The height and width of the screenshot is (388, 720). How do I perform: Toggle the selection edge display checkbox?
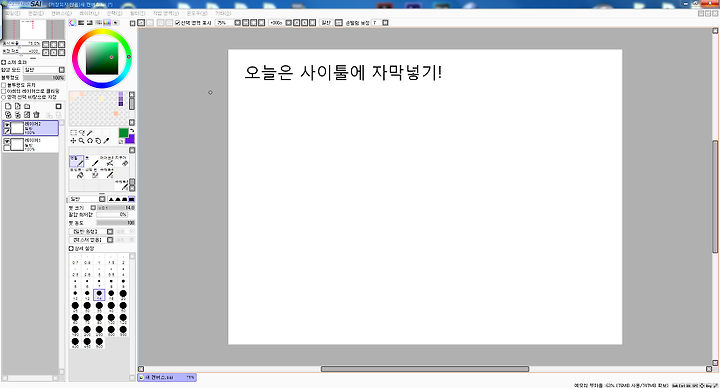pyautogui.click(x=178, y=22)
